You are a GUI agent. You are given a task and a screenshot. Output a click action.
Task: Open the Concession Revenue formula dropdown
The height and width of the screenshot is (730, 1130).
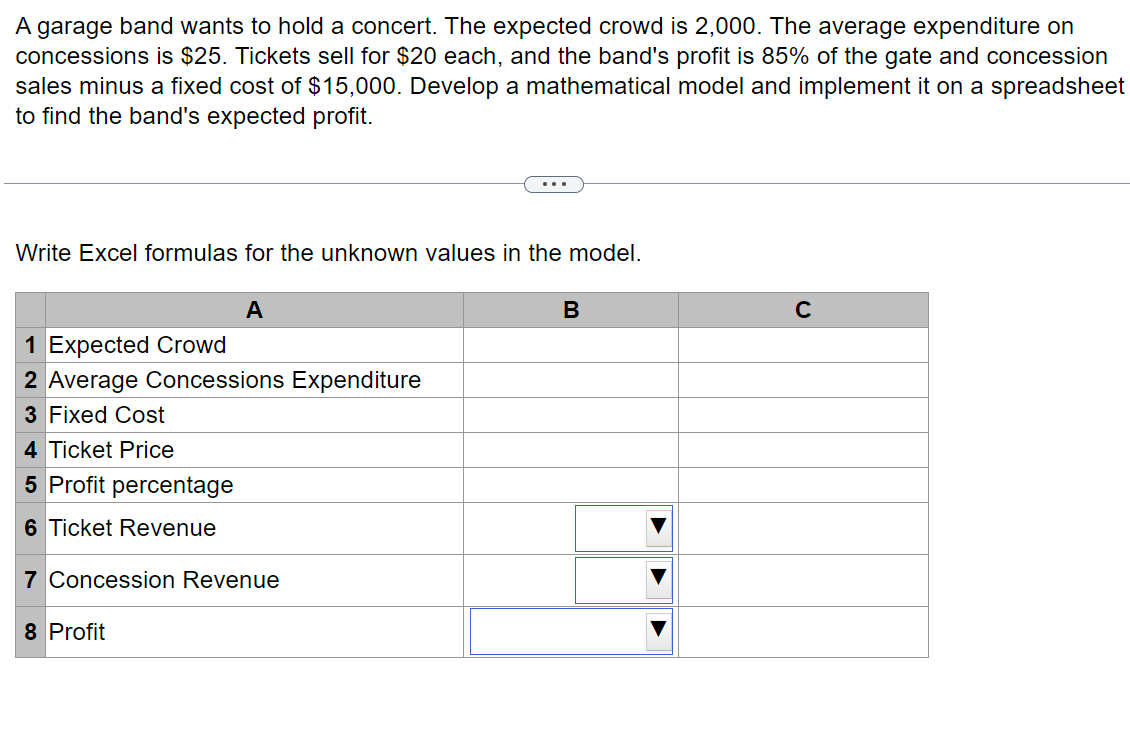click(x=624, y=580)
